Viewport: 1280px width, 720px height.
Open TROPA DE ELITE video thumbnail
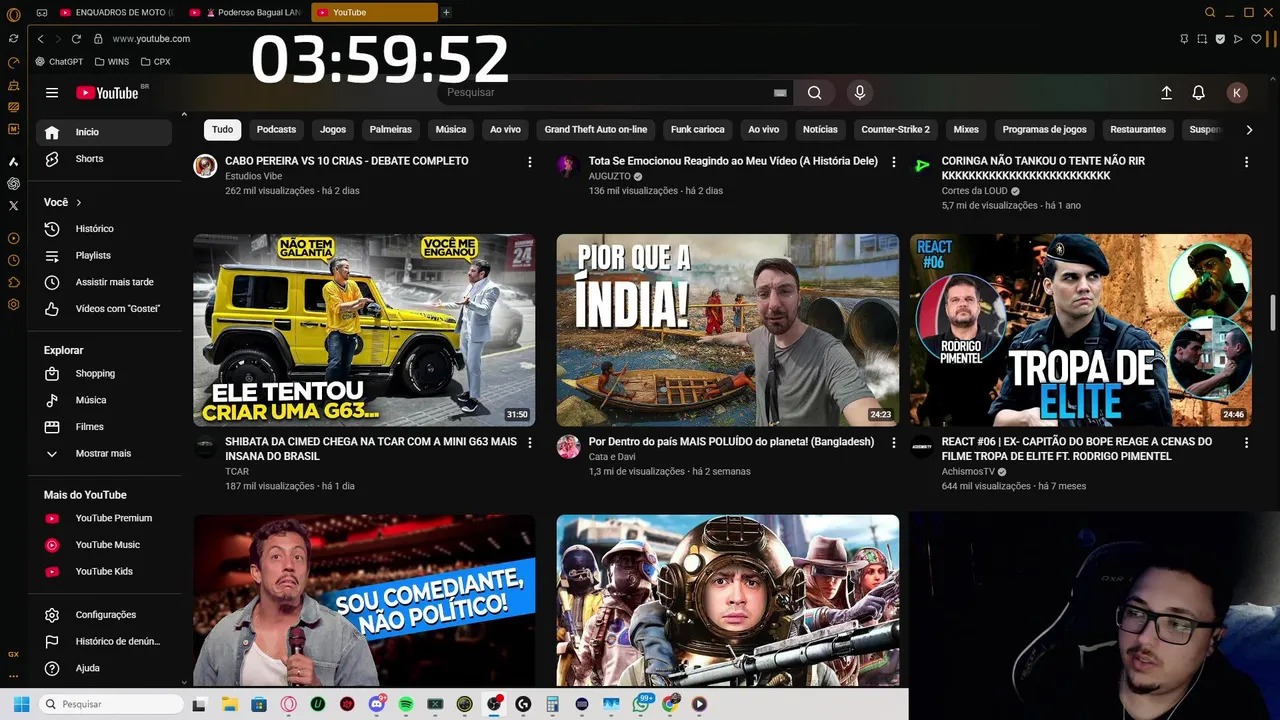[1081, 330]
